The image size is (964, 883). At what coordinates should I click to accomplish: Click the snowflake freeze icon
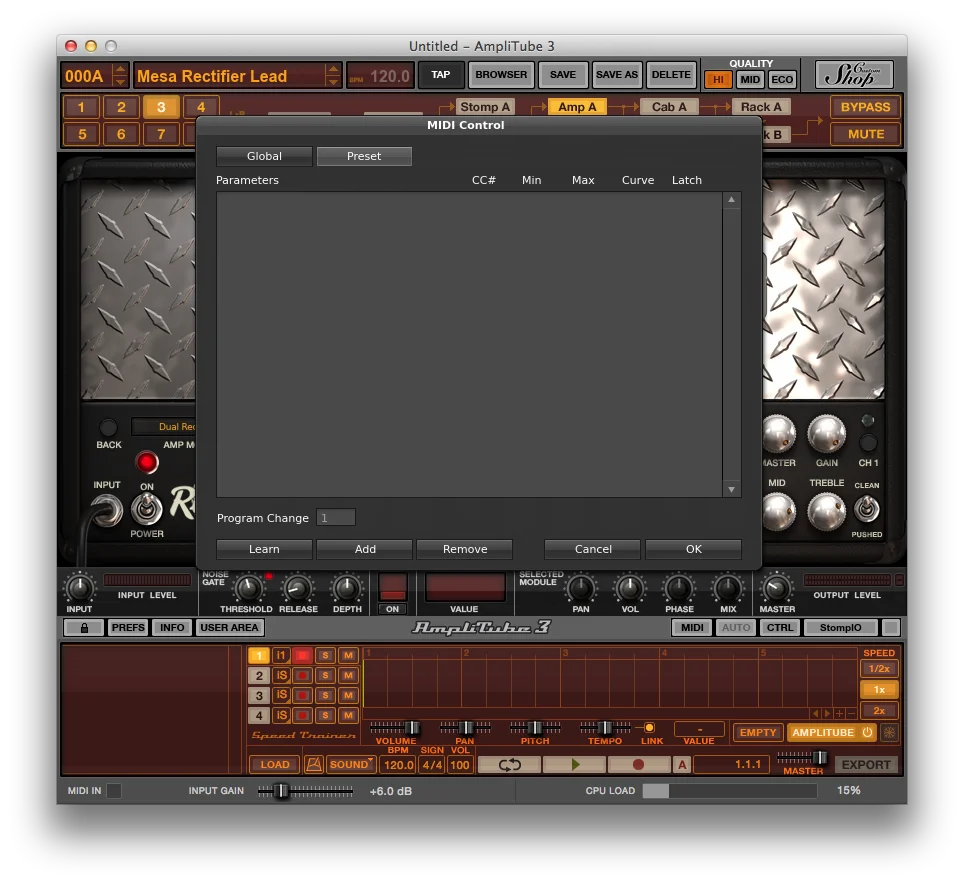[888, 733]
